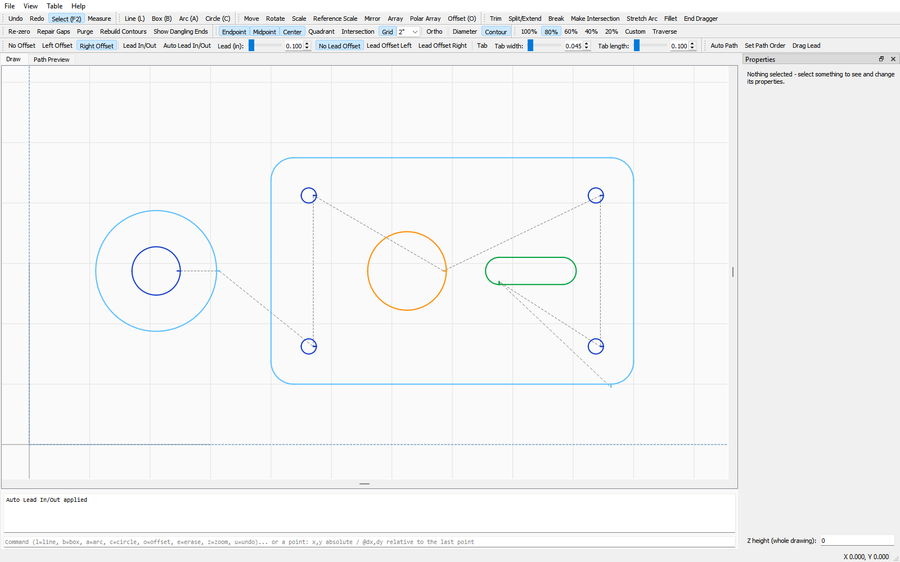Screen dimensions: 900x562
Task: Select the Split/Extend tool
Action: pyautogui.click(x=525, y=18)
